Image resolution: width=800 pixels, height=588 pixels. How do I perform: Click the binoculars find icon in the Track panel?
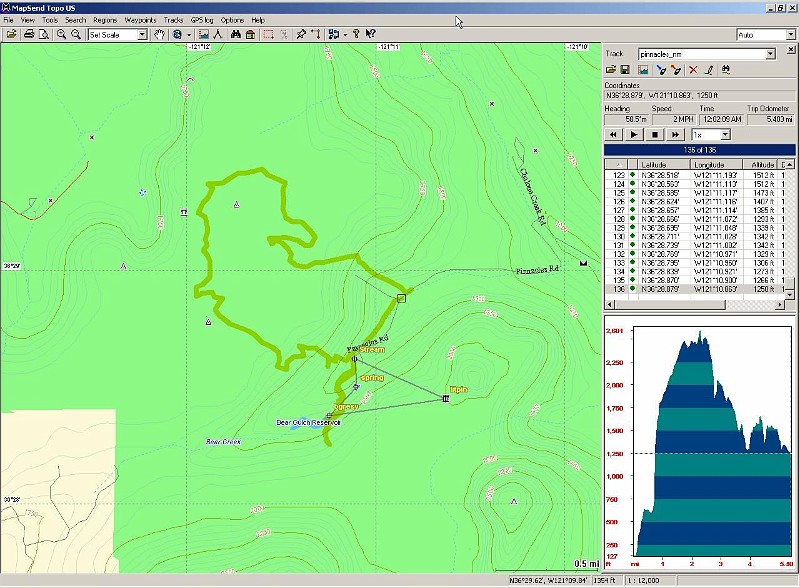pyautogui.click(x=726, y=69)
